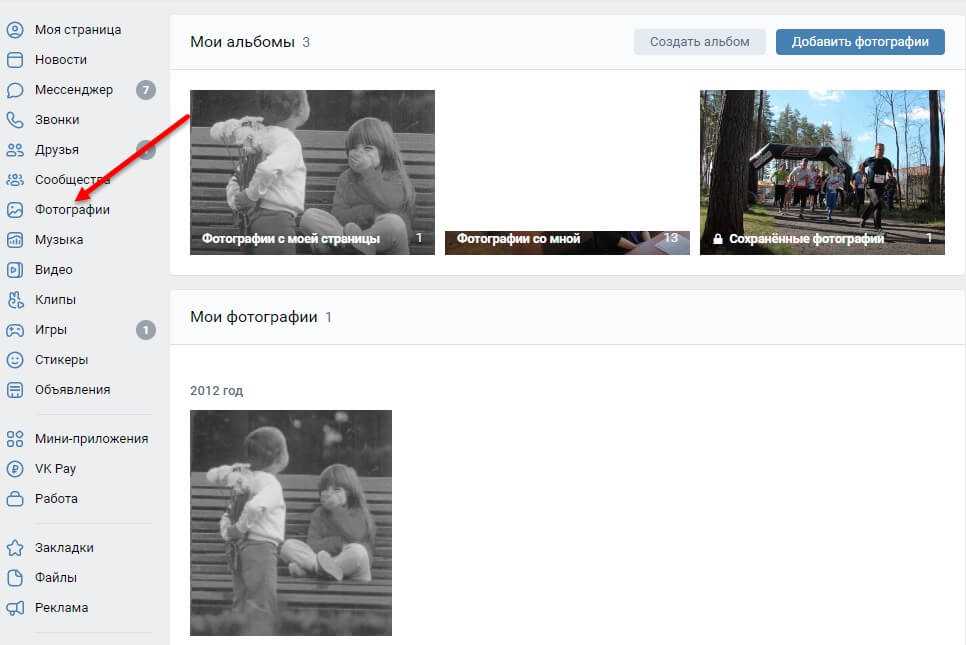Viewport: 966px width, 645px height.
Task: Click the My Page profile icon
Action: [15, 30]
